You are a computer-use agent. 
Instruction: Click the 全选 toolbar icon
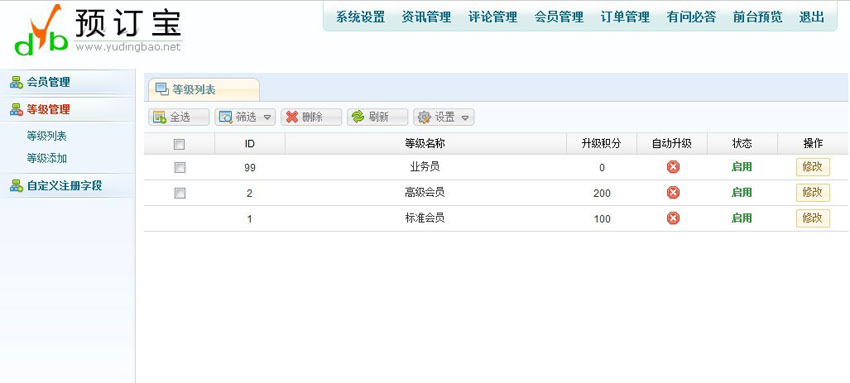tap(159, 118)
